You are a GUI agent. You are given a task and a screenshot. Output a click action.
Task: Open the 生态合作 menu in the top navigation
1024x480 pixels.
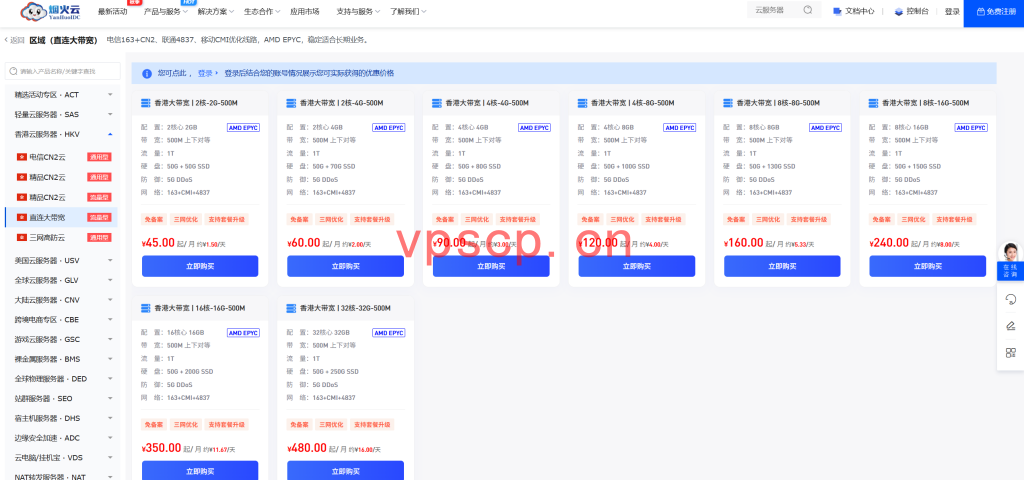coord(262,12)
